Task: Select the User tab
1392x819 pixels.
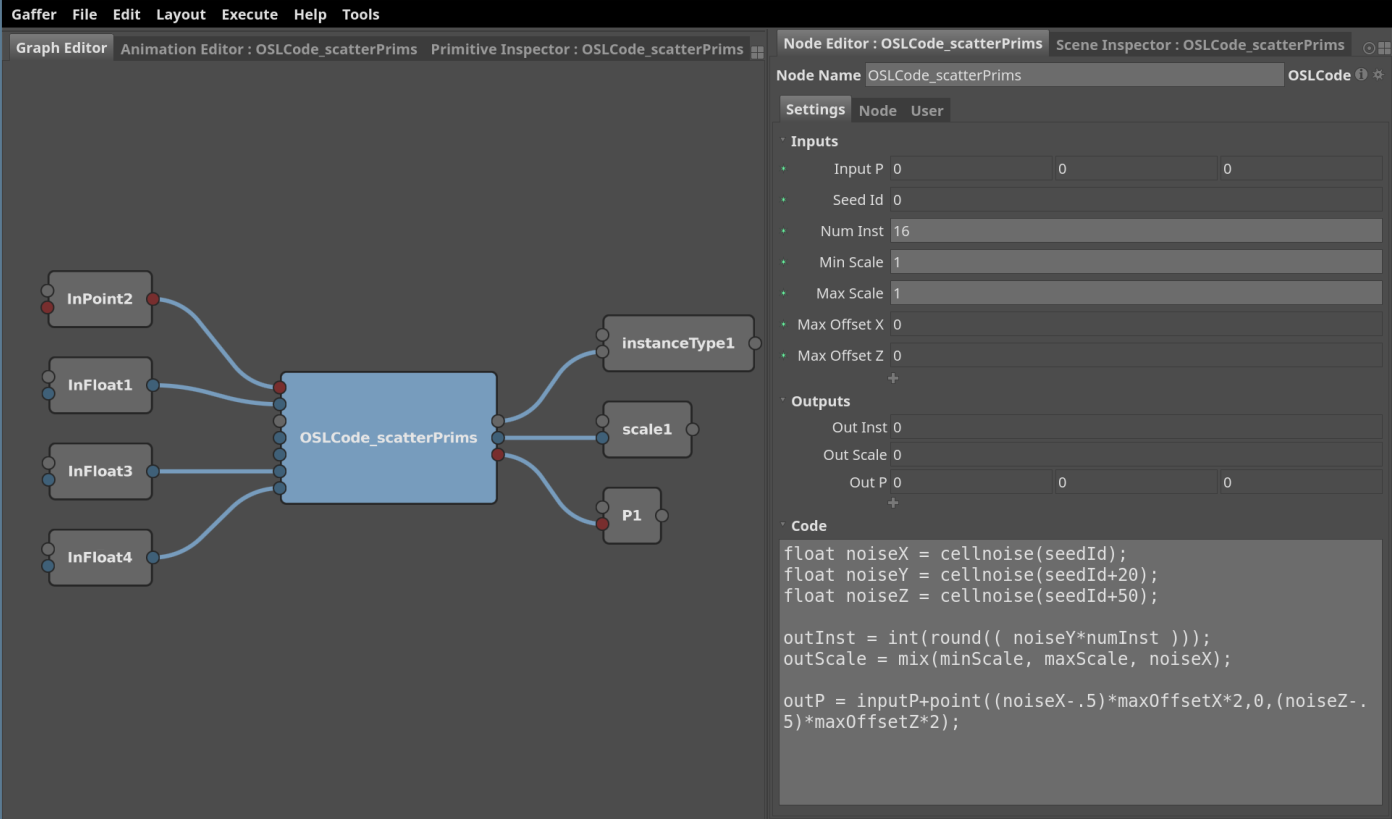Action: click(x=927, y=111)
